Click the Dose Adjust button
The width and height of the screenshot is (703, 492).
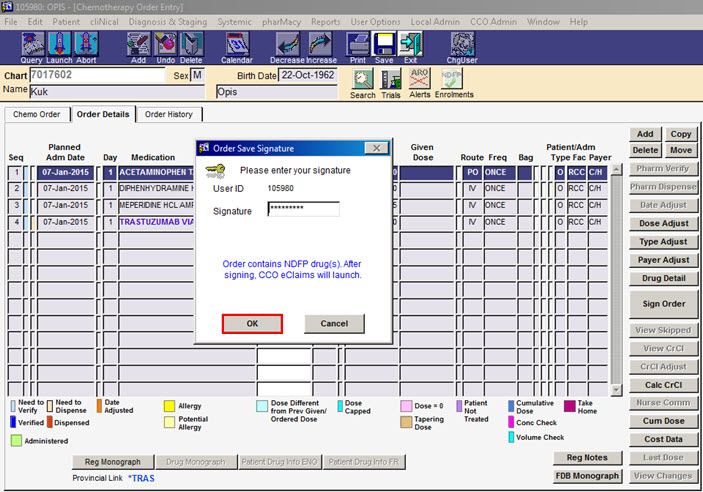point(664,223)
